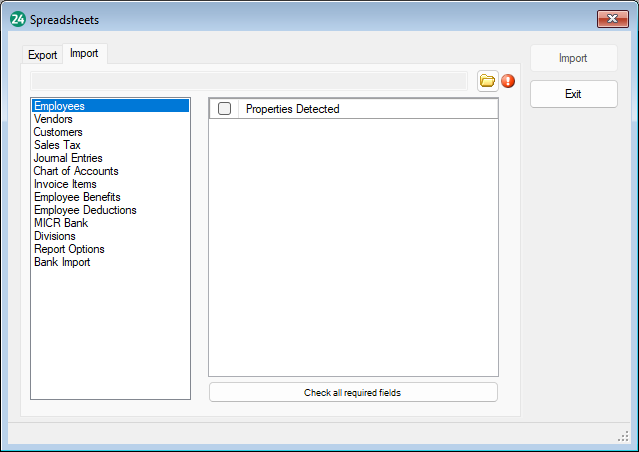Viewport: 639px width, 452px height.
Task: Click the green 24 app icon
Action: click(17, 19)
